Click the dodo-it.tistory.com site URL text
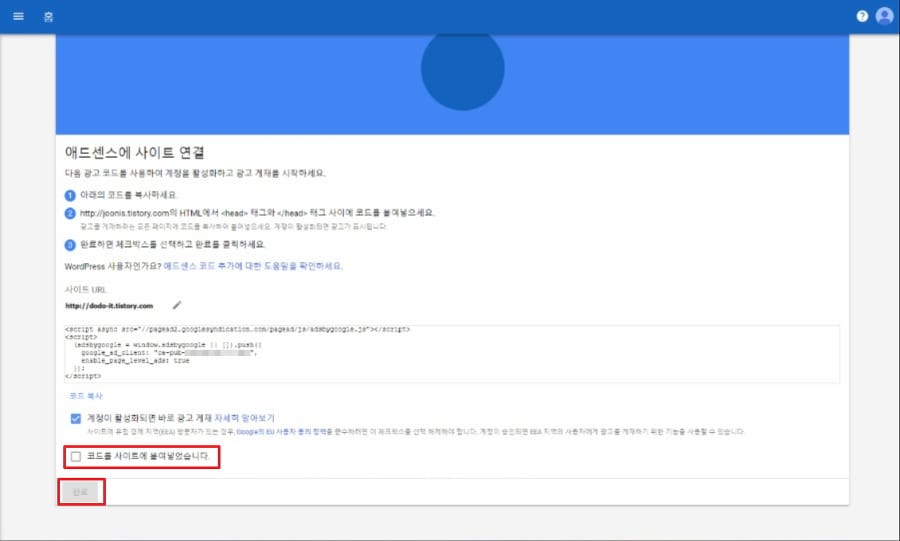The image size is (900, 541). [x=109, y=306]
